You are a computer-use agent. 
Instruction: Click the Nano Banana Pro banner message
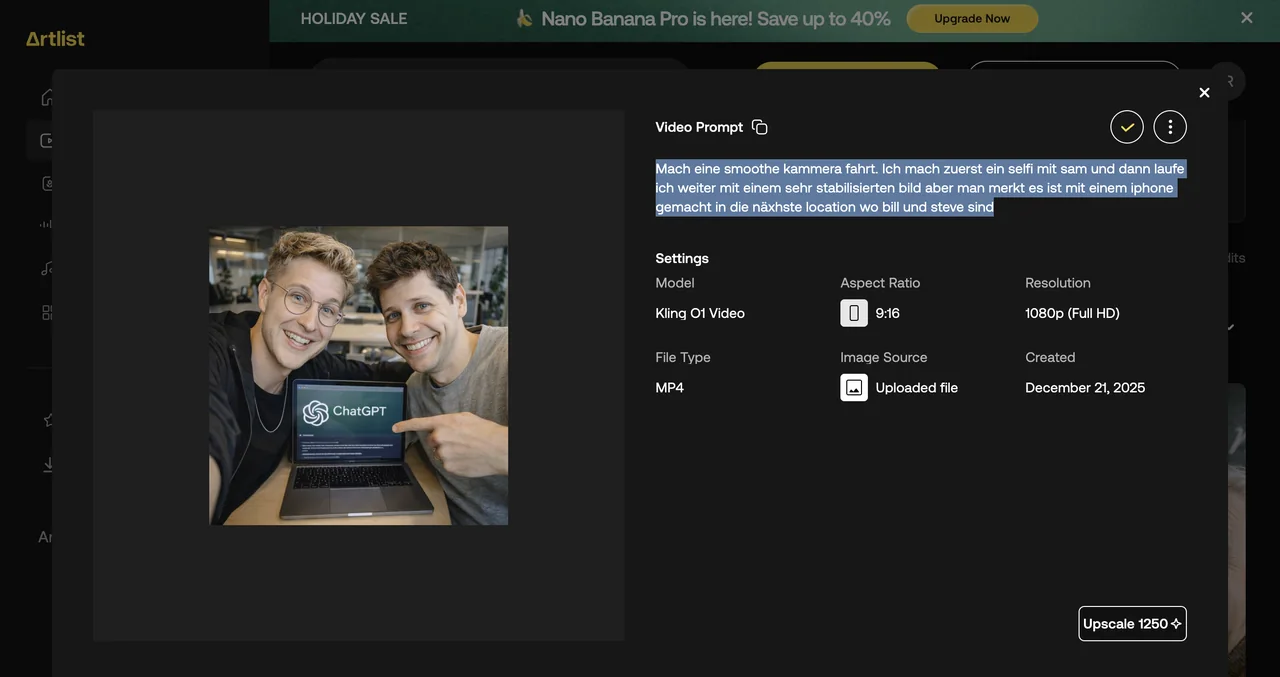click(716, 18)
